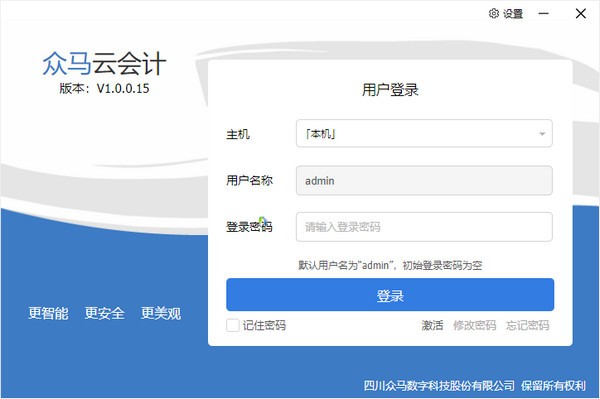Screen dimensions: 600x399
Task: Click the 忘记密码 link
Action: tap(527, 325)
